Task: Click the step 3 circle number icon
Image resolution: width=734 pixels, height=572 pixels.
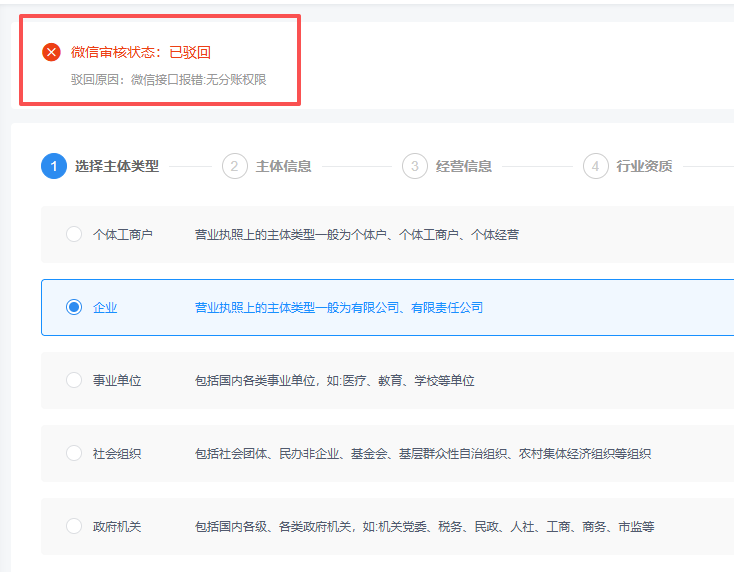Action: pos(415,166)
